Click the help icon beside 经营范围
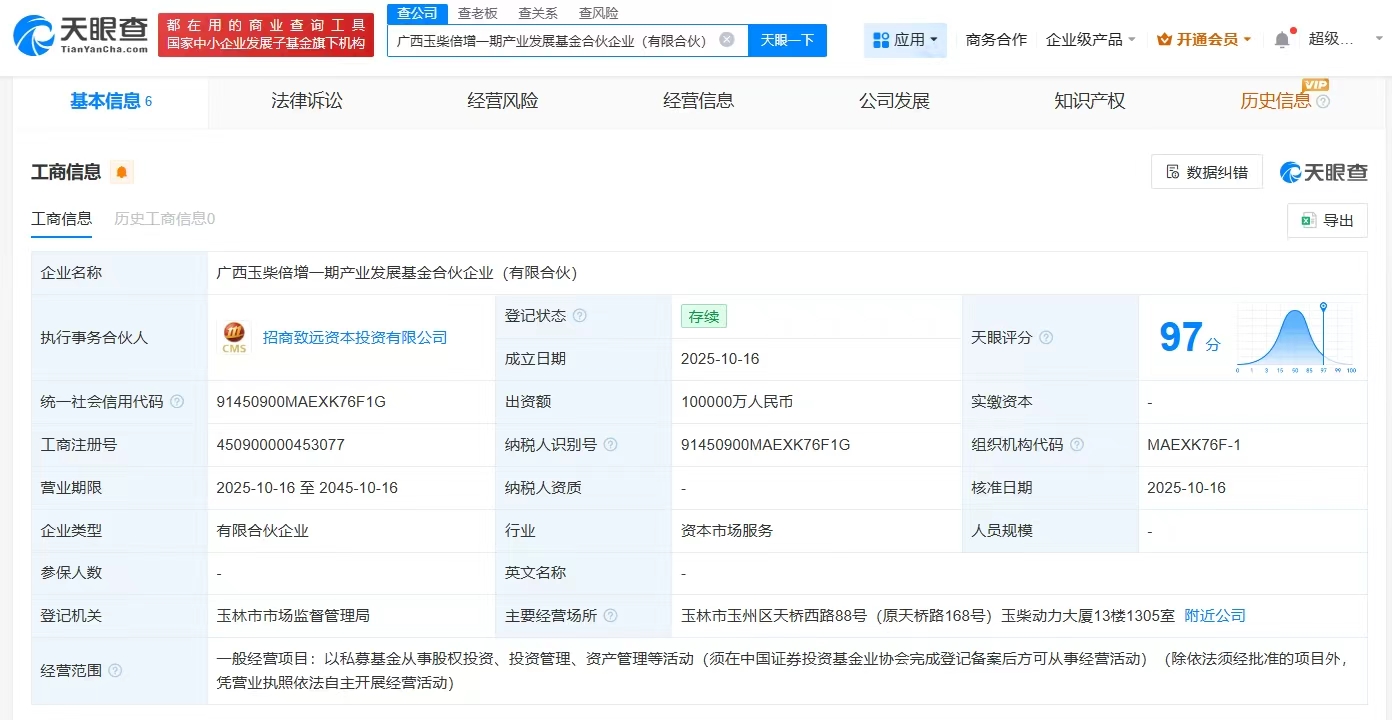Viewport: 1392px width, 720px height. (x=115, y=671)
